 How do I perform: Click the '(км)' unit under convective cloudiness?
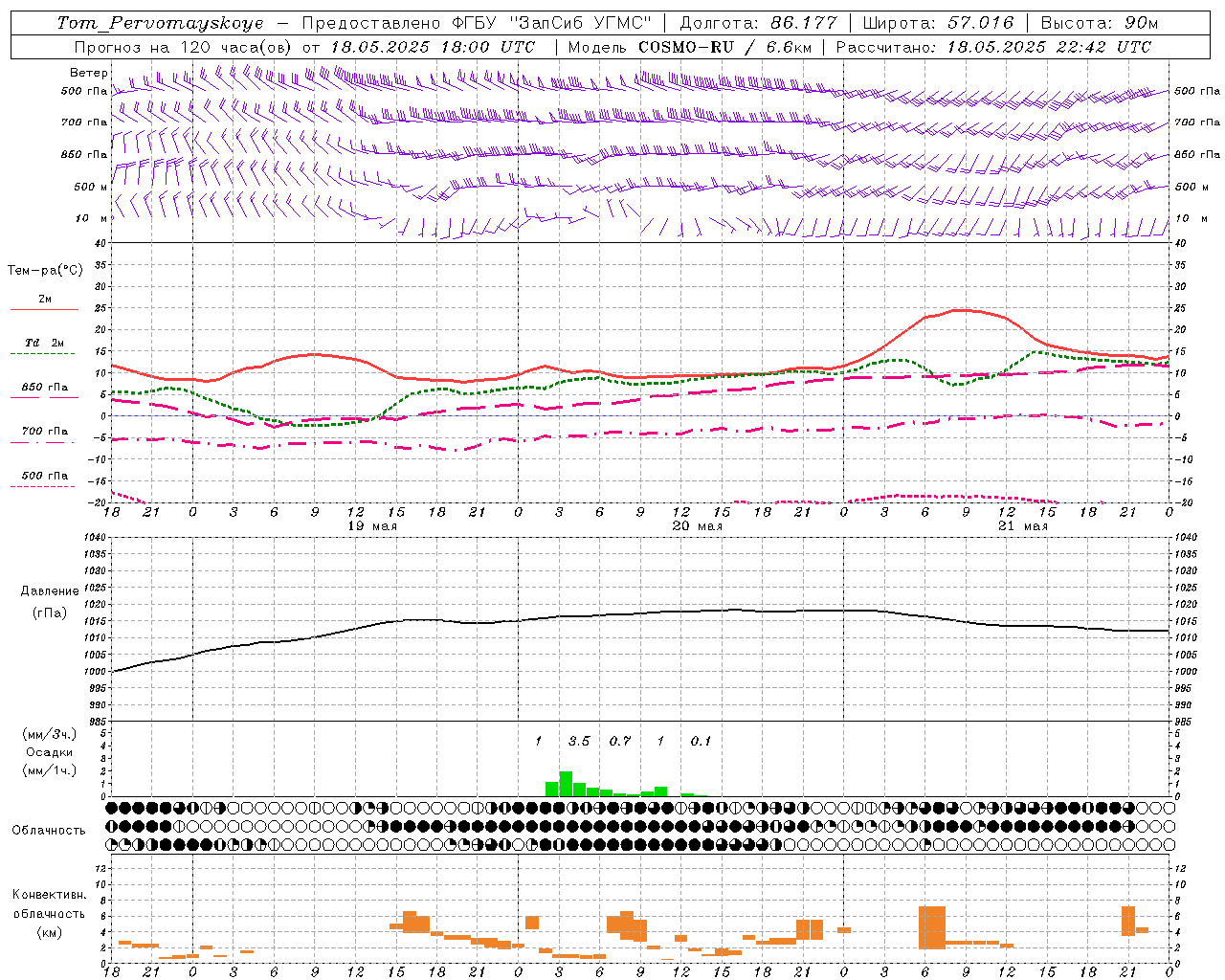pyautogui.click(x=50, y=932)
